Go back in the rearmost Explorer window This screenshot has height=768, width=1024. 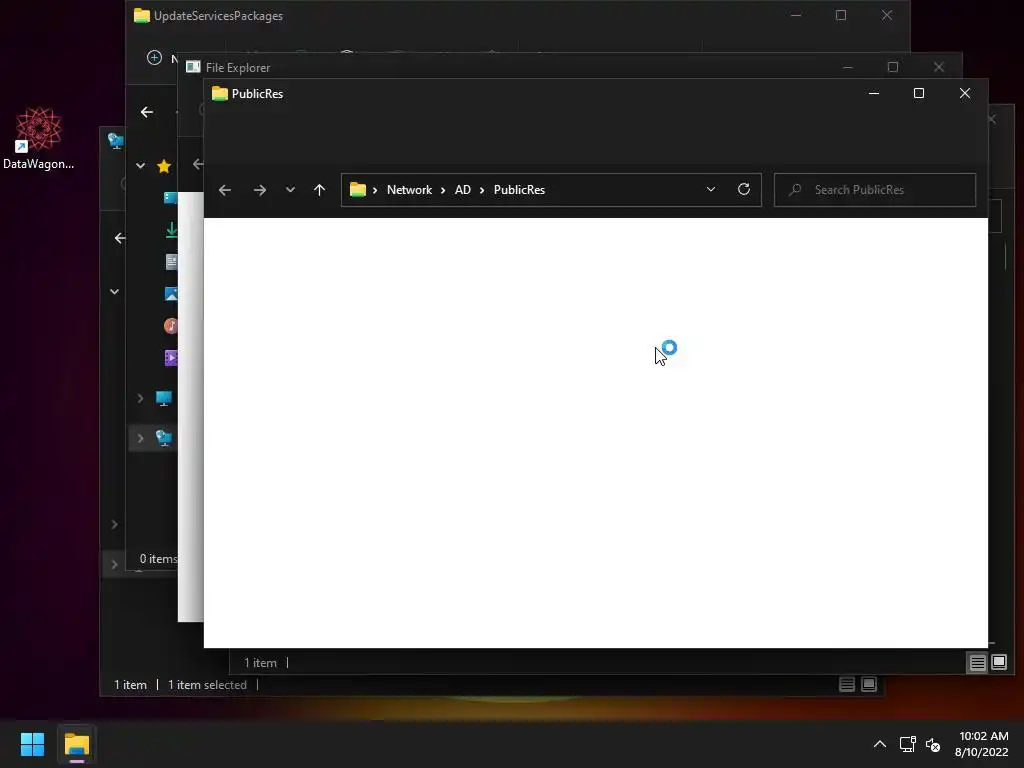coord(120,238)
